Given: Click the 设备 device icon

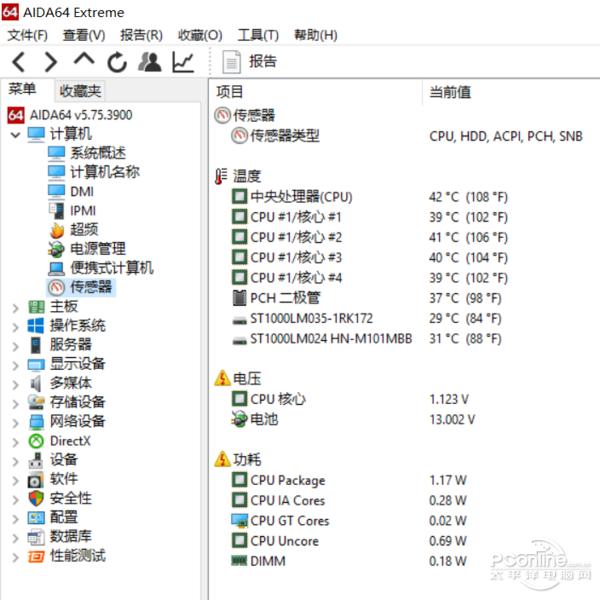Looking at the screenshot, I should 36,460.
